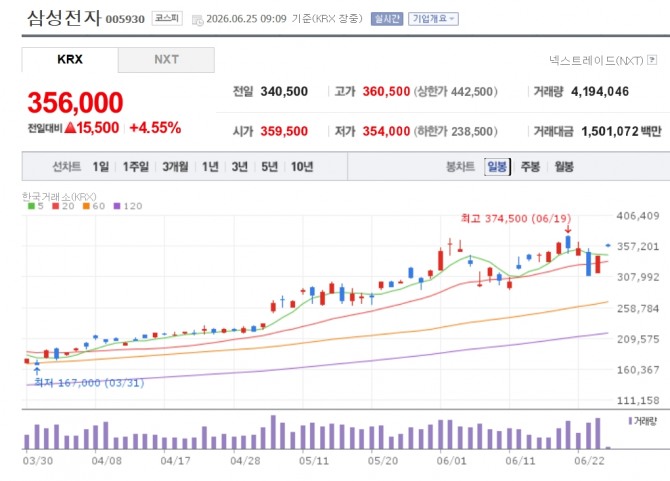Image resolution: width=670 pixels, height=481 pixels.
Task: Show the 5년 line chart
Action: (269, 167)
